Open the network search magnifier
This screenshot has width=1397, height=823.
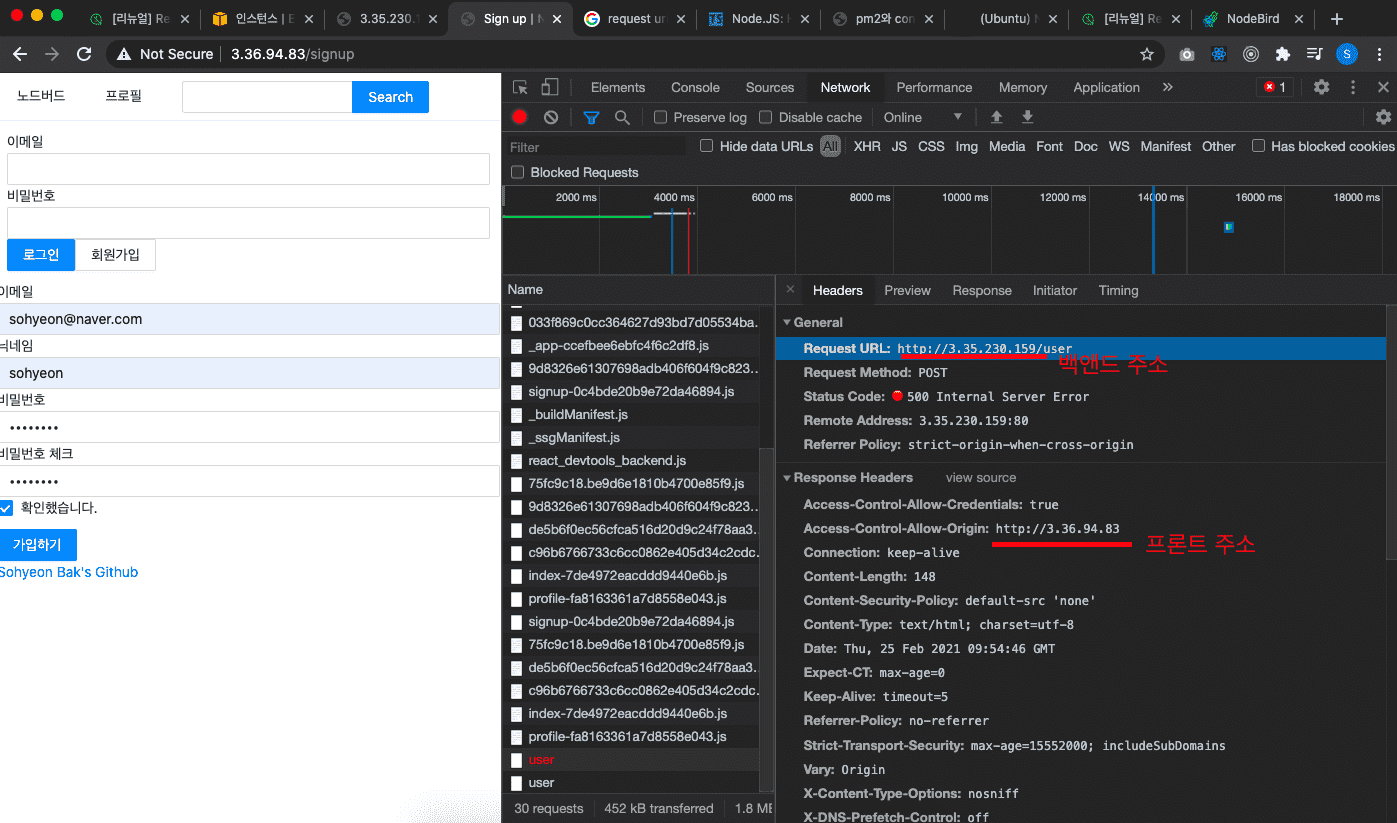[x=622, y=117]
